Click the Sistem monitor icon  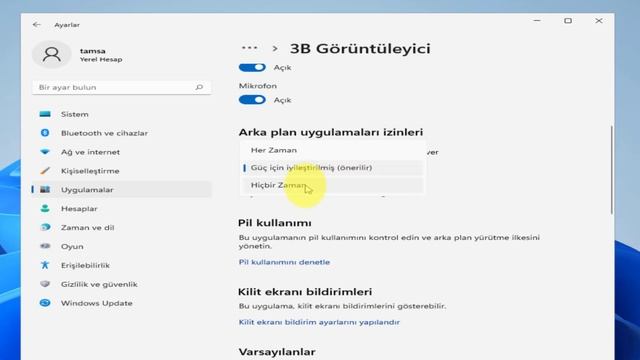(x=45, y=114)
